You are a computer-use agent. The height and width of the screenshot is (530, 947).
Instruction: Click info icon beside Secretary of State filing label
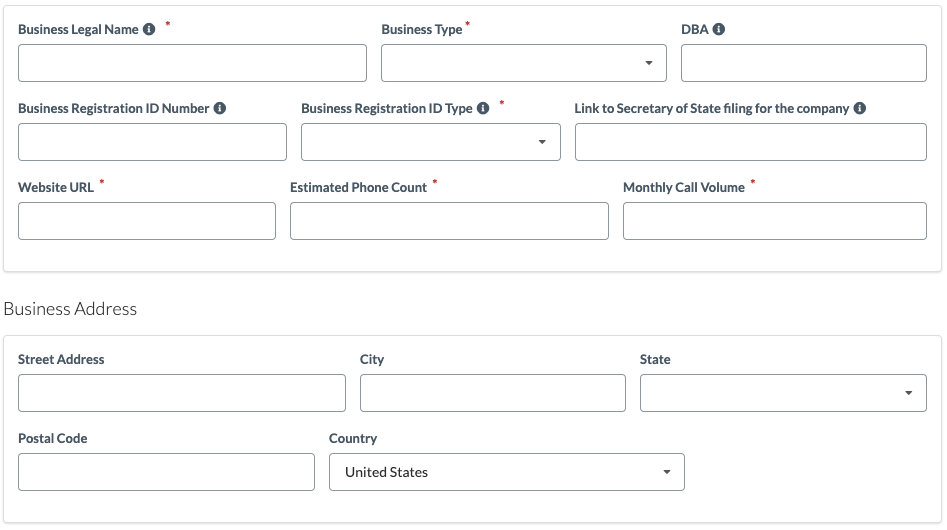[860, 108]
